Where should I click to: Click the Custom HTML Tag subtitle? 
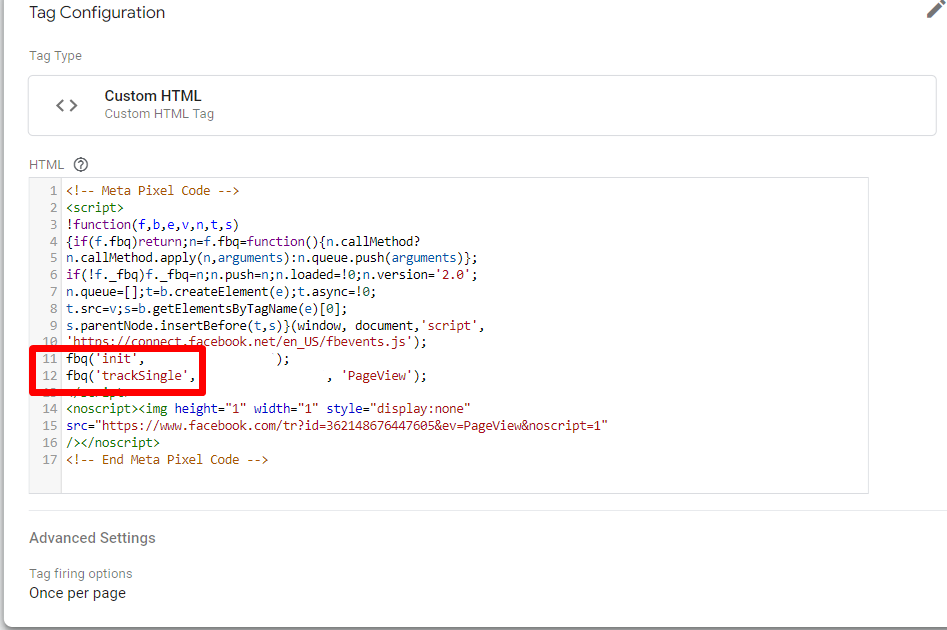click(x=159, y=114)
